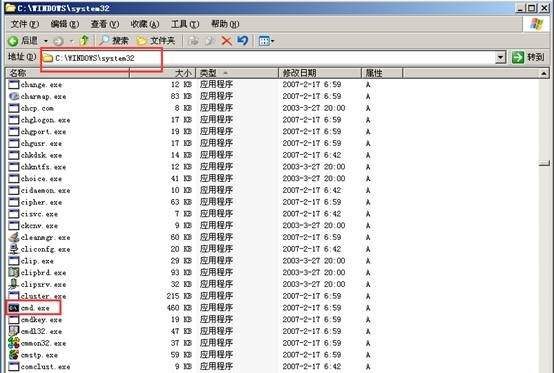Open the Views dropdown button
Viewport: 554px width, 373px height.
pyautogui.click(x=267, y=41)
